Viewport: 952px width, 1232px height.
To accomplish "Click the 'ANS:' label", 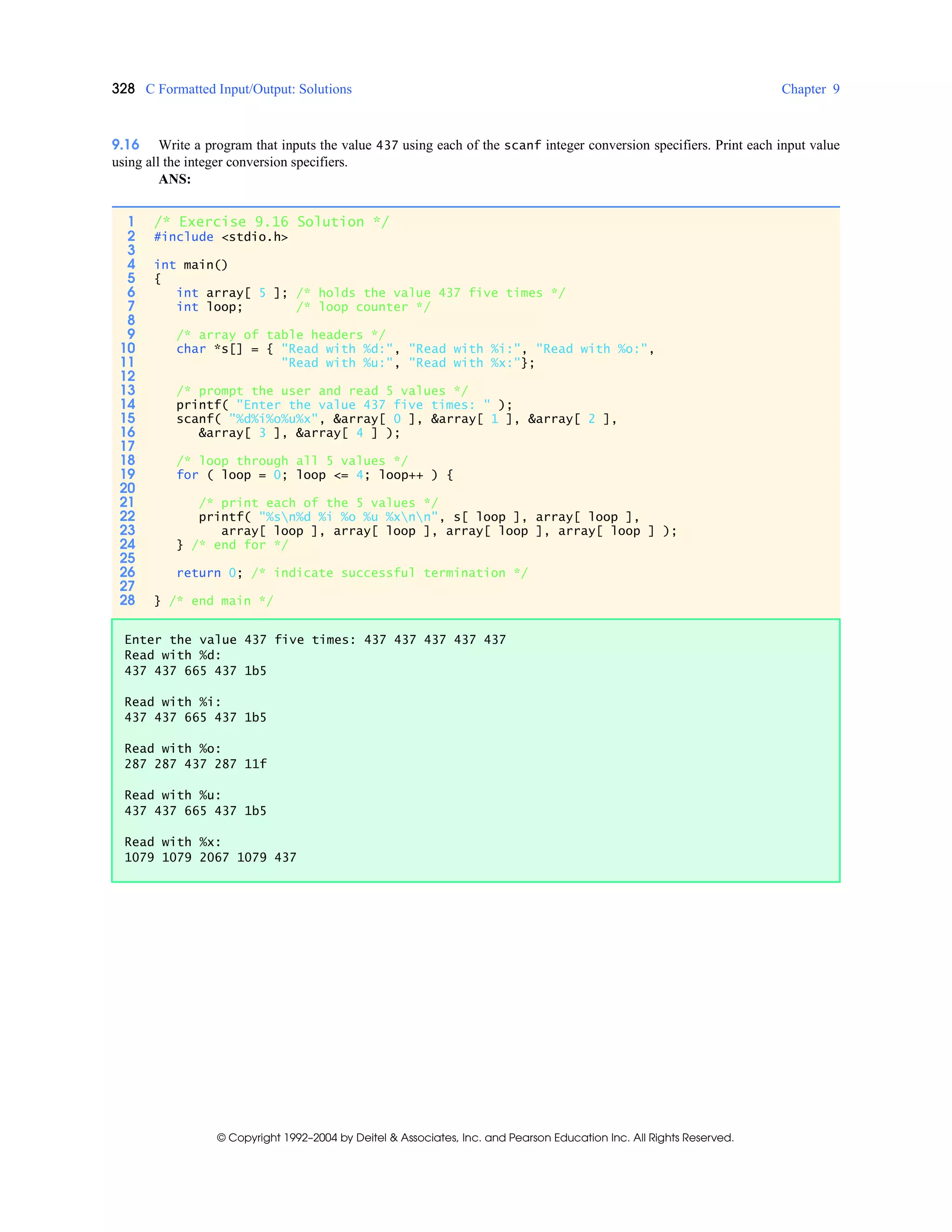I will pyautogui.click(x=175, y=179).
